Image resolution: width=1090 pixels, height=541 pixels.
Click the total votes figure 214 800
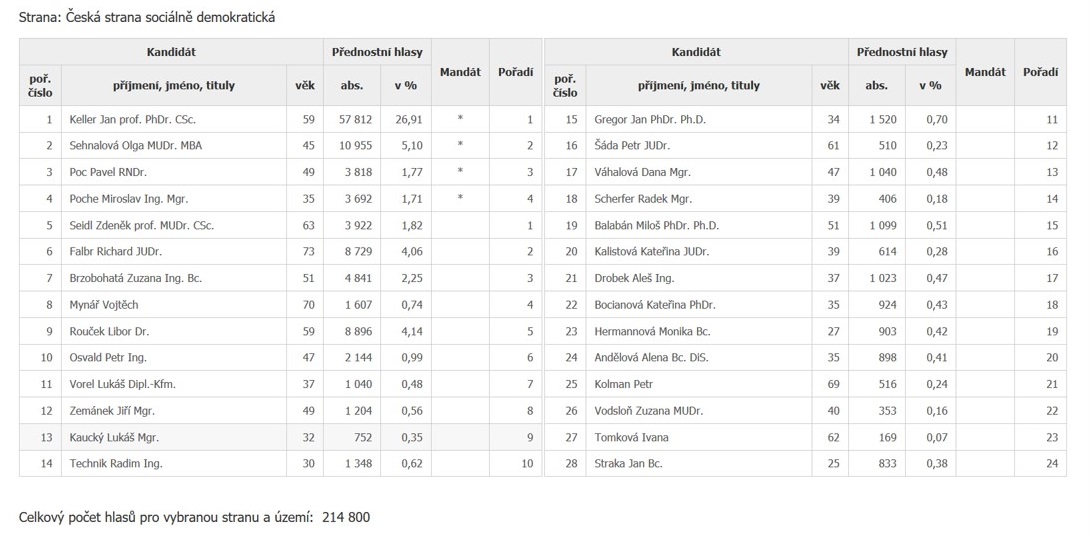(345, 517)
